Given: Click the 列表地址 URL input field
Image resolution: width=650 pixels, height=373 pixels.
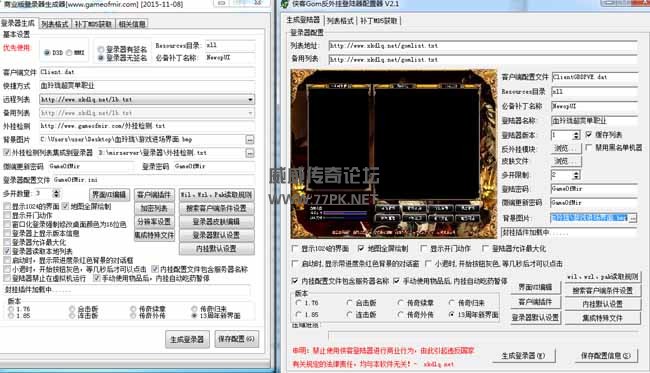Looking at the screenshot, I should point(483,46).
